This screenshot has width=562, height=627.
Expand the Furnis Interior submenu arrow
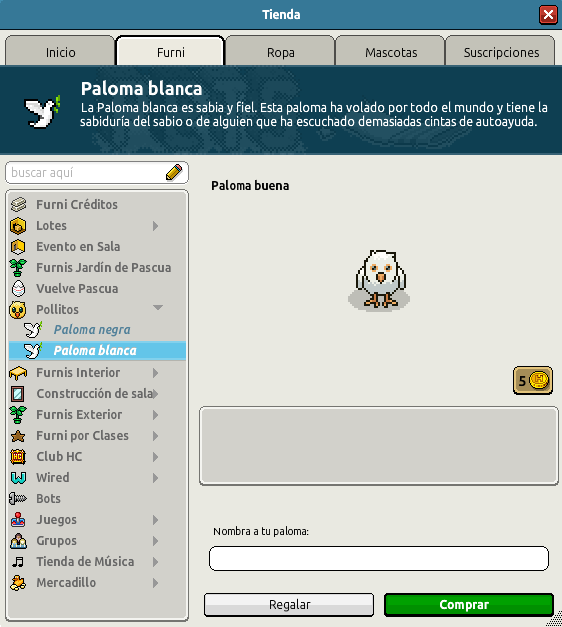pyautogui.click(x=156, y=373)
